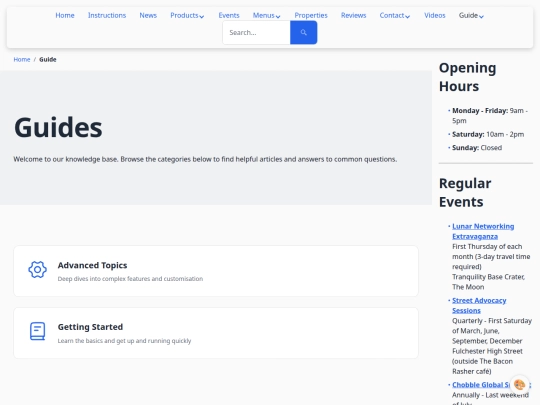Click 'Deep dives into complex features' description
Screen dimensions: 540x405
pyautogui.click(x=130, y=279)
